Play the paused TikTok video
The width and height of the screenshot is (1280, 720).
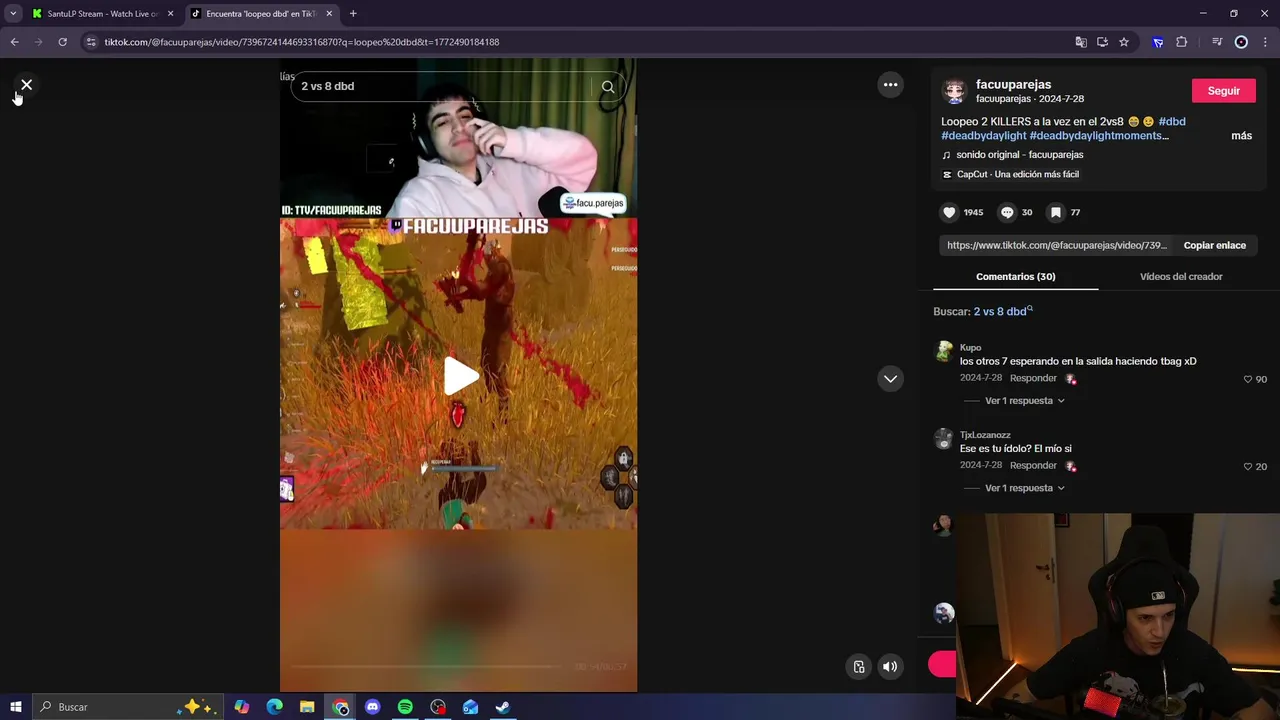click(x=459, y=376)
